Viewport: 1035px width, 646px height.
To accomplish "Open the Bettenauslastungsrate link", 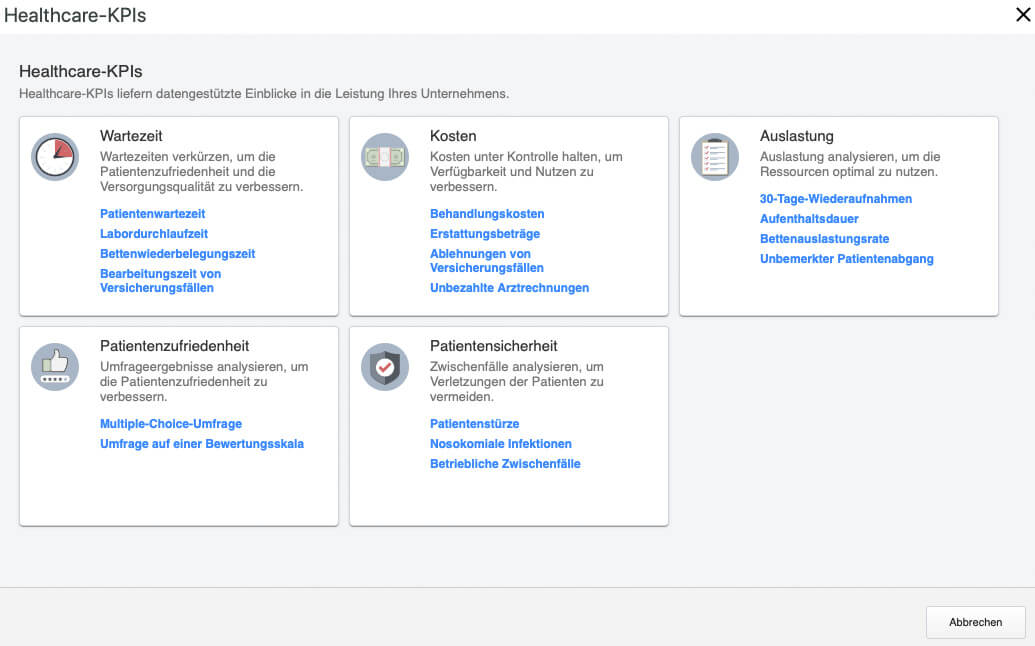I will click(x=824, y=239).
